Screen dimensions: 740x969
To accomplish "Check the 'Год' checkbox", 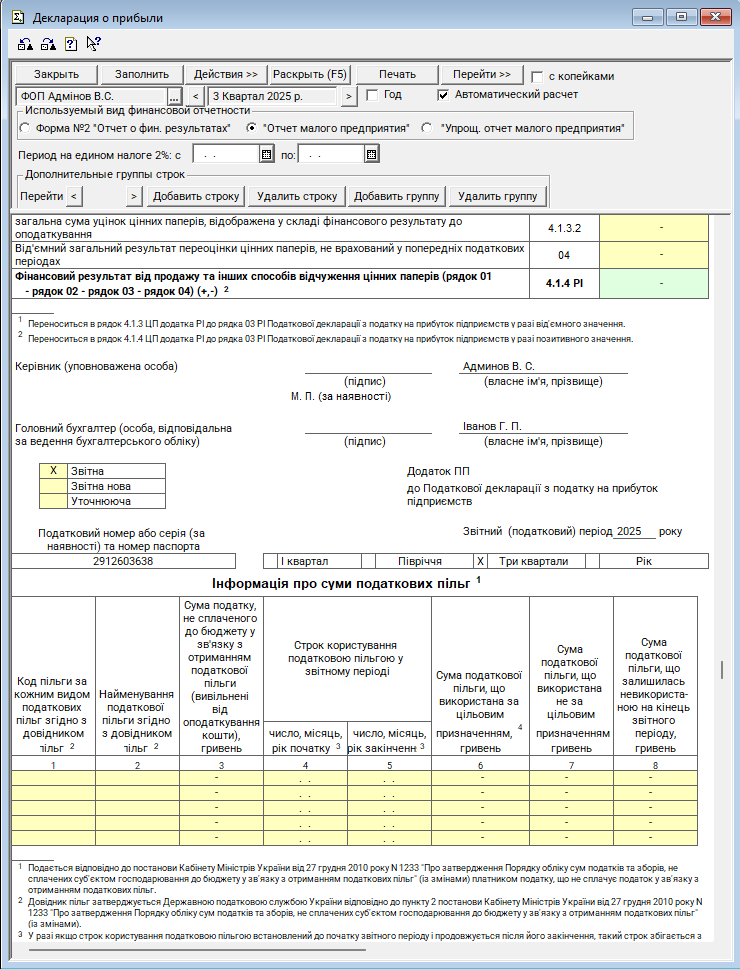I will pyautogui.click(x=372, y=95).
